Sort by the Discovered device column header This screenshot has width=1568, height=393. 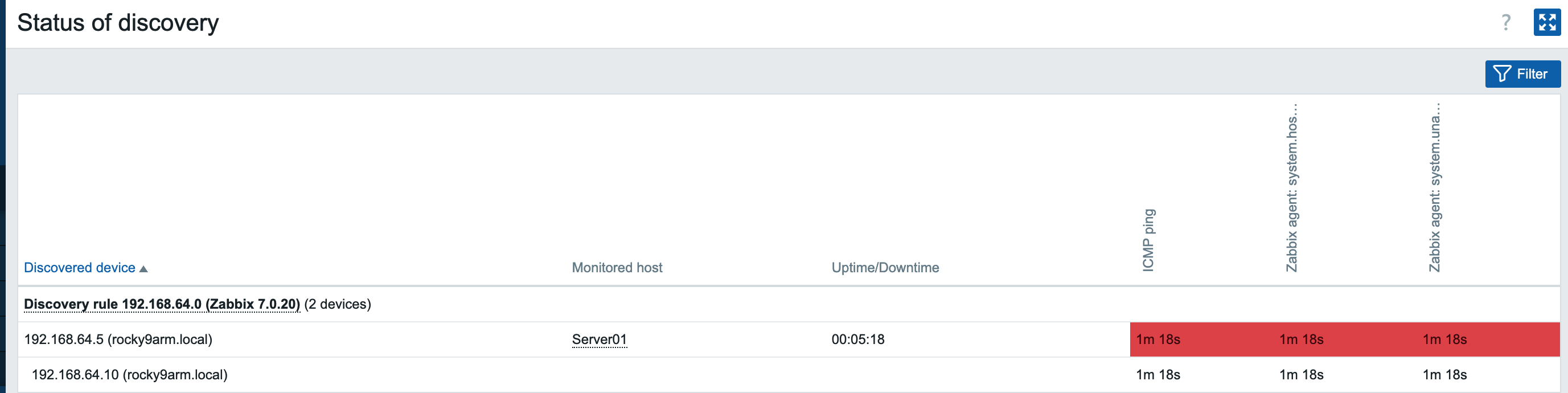(79, 268)
